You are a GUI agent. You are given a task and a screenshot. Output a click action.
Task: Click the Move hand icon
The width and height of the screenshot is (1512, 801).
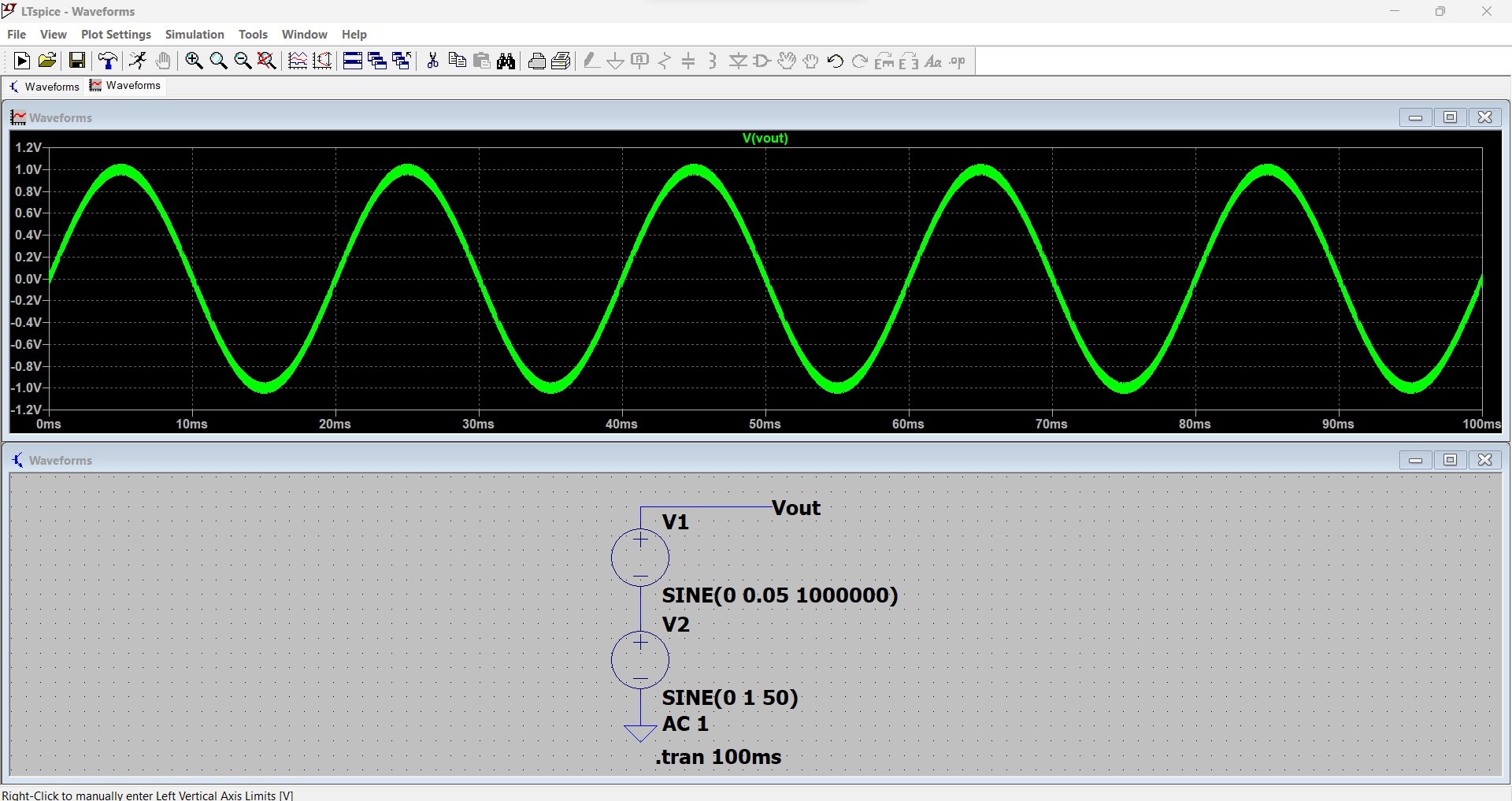787,61
